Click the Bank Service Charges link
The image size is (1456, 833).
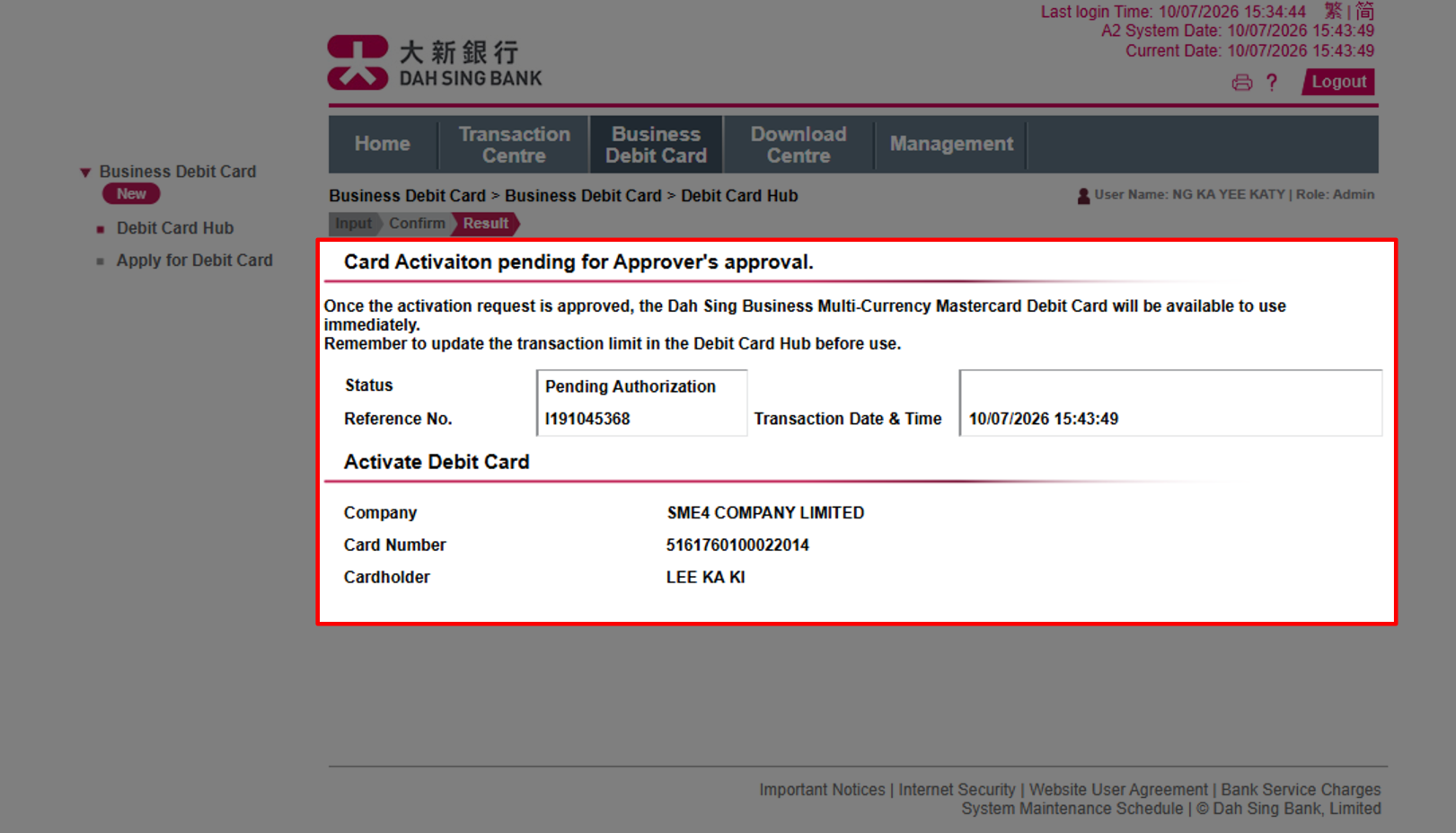coord(1300,789)
